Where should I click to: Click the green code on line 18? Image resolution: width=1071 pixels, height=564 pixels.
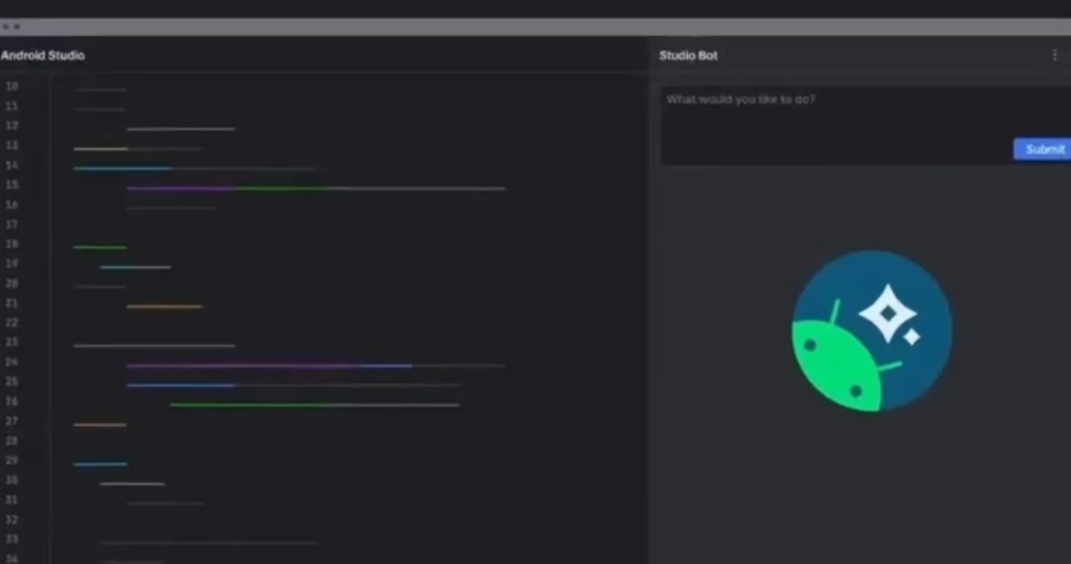[100, 247]
